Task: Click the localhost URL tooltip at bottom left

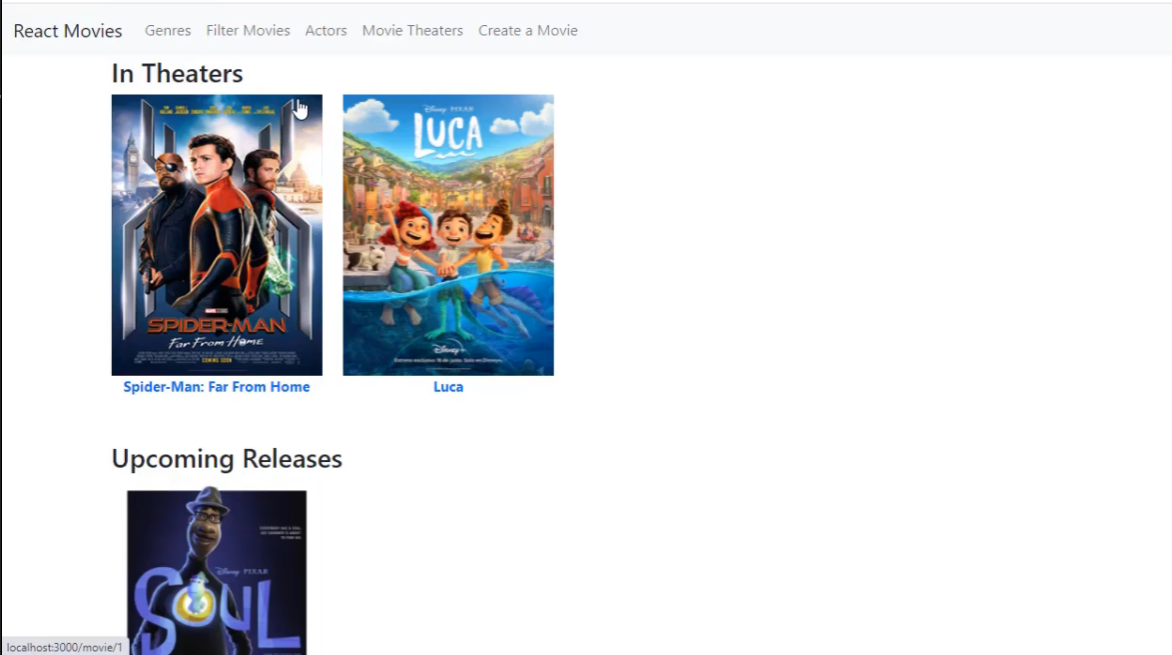Action: click(64, 647)
